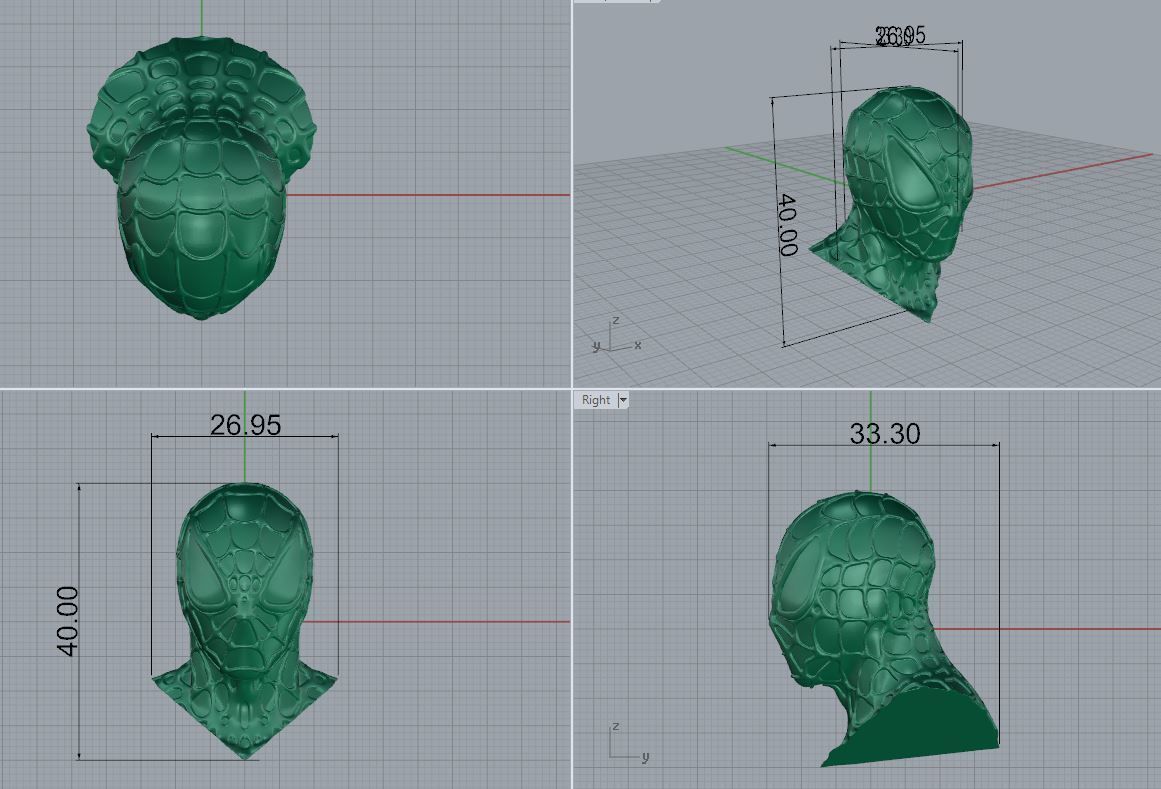Select the 26.95 dimension text in front view
The width and height of the screenshot is (1161, 789).
[x=245, y=425]
